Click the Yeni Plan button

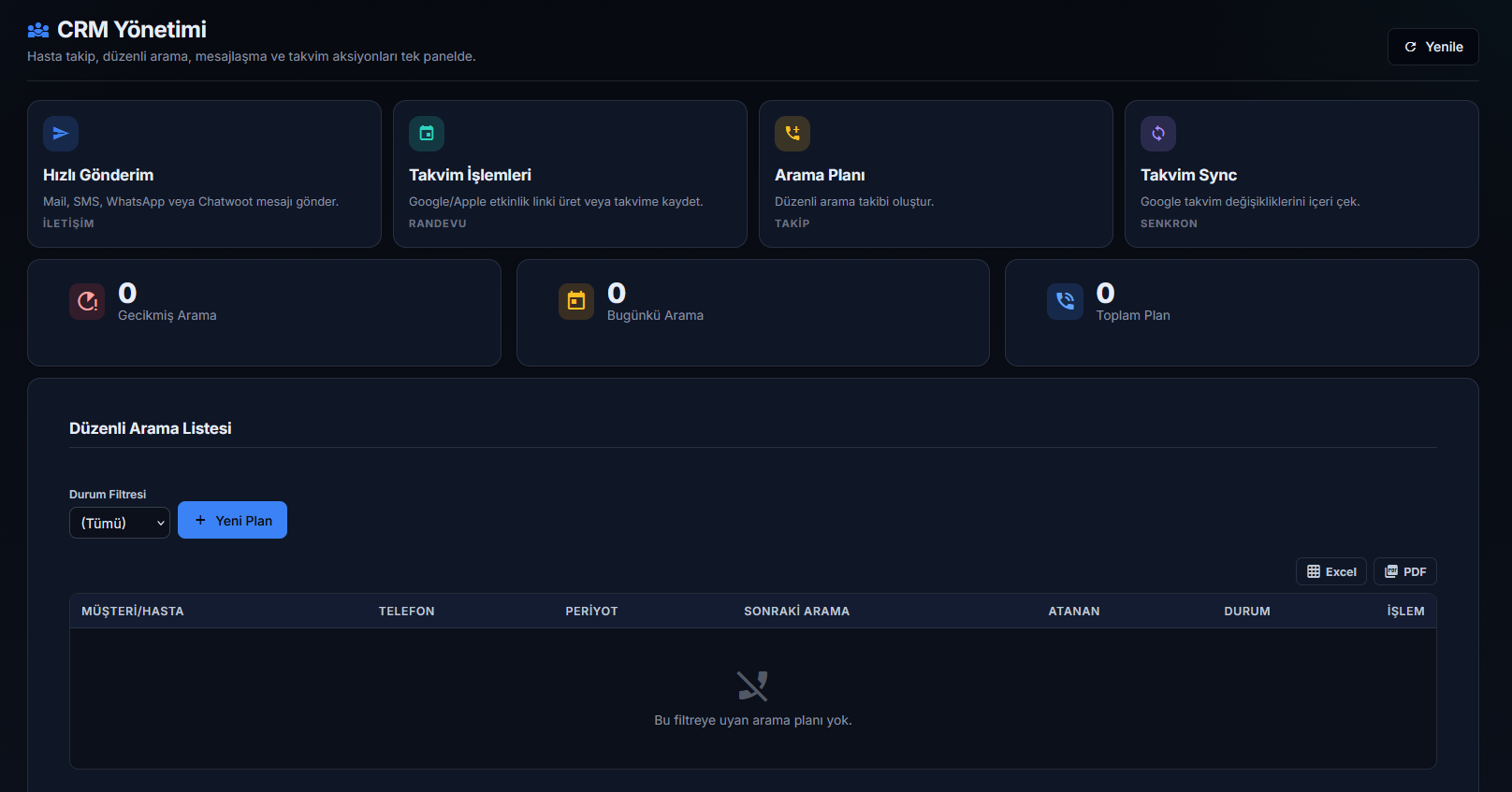232,520
